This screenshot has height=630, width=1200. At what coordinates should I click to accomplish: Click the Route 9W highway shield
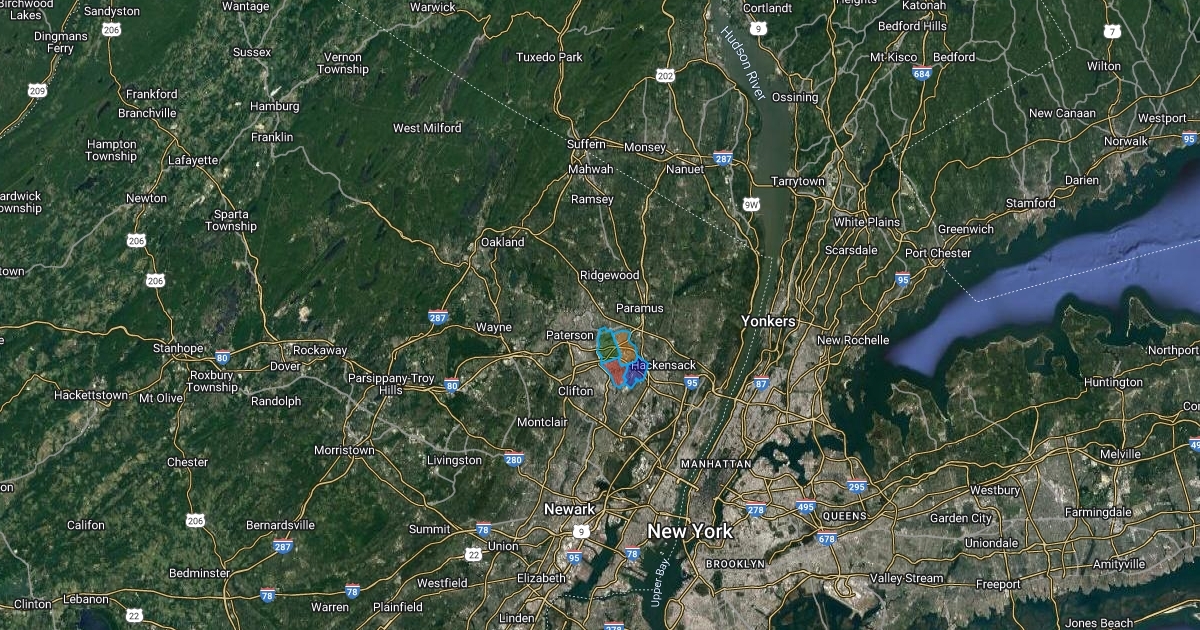tap(751, 205)
